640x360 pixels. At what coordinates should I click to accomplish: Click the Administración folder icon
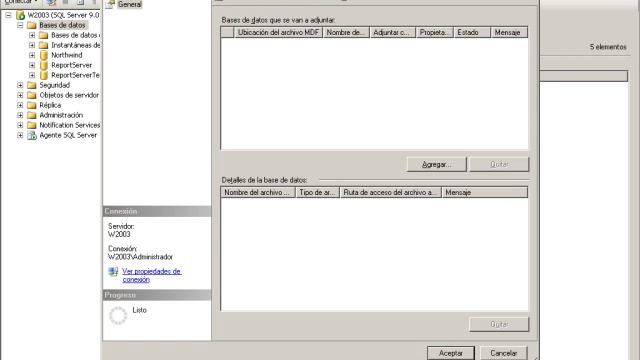(x=32, y=115)
